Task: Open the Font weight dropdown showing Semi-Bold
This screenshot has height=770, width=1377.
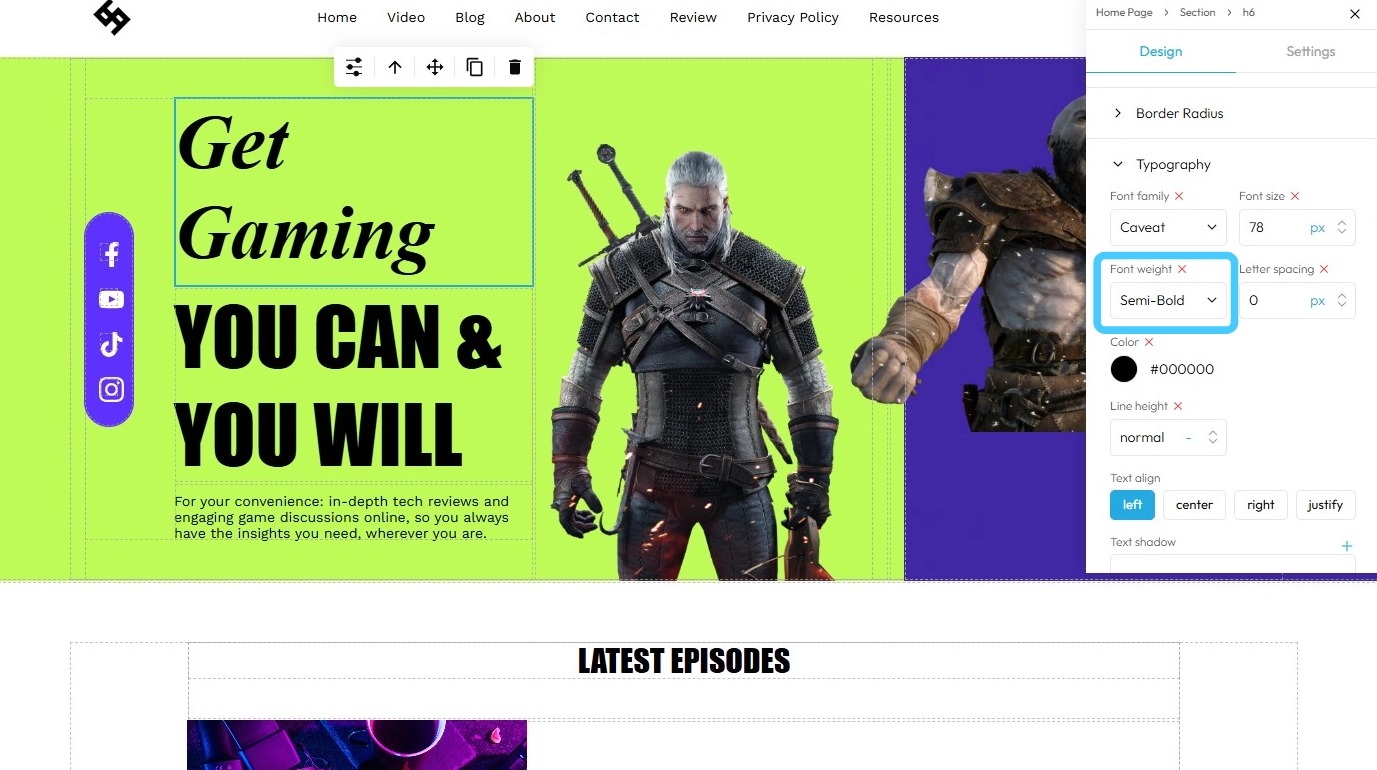Action: 1168,300
